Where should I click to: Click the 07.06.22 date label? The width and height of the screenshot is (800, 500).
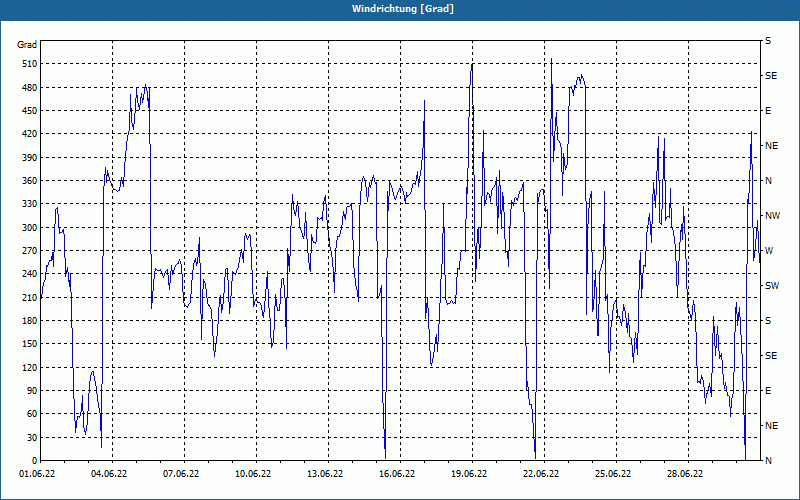point(181,474)
